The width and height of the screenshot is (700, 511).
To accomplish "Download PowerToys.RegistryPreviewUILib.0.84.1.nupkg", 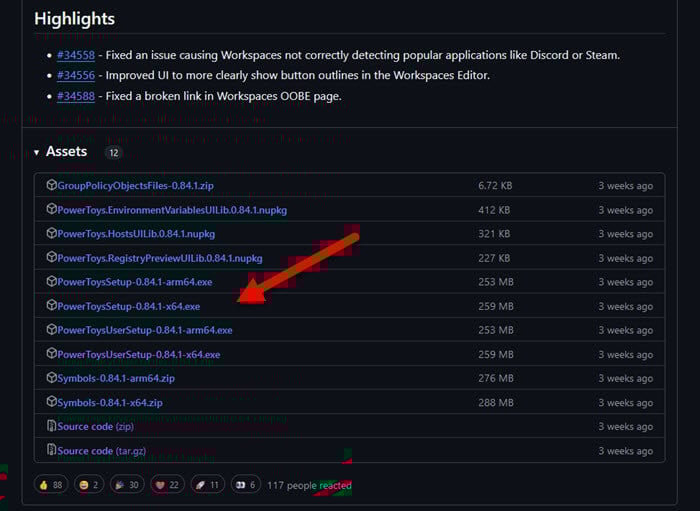I will pyautogui.click(x=160, y=258).
